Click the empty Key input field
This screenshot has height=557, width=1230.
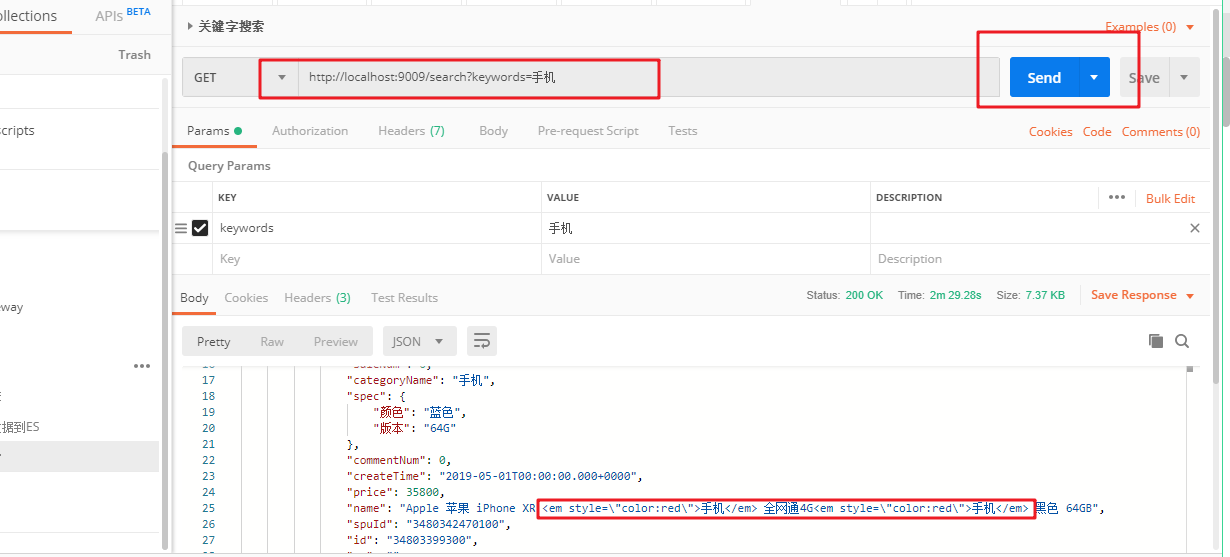[x=377, y=259]
